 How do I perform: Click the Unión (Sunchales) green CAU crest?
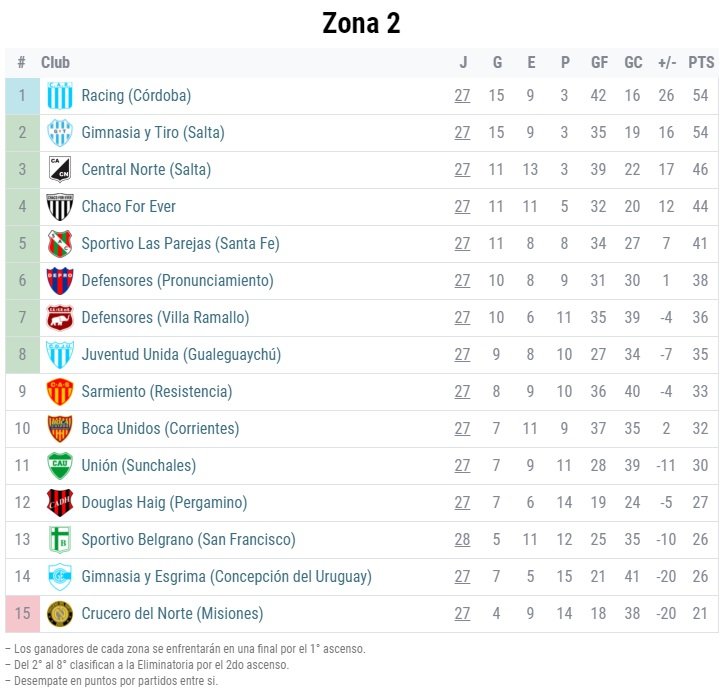(x=60, y=466)
